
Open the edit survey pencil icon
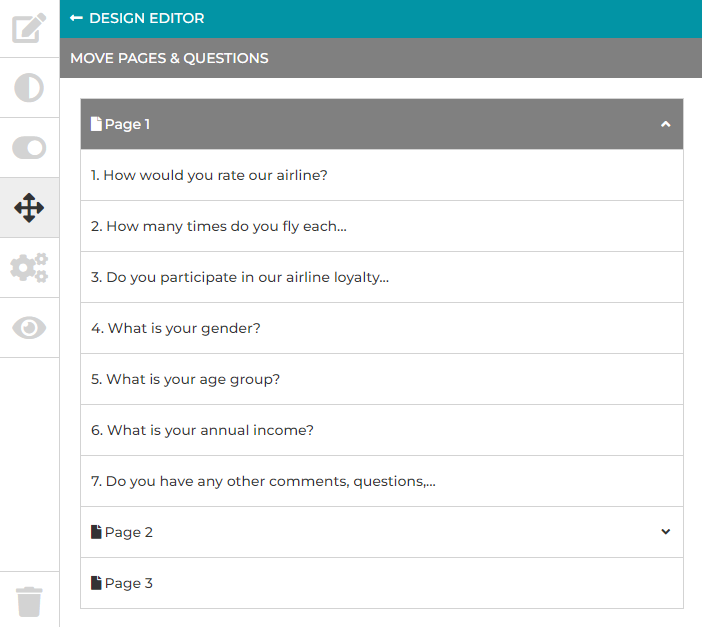29,28
